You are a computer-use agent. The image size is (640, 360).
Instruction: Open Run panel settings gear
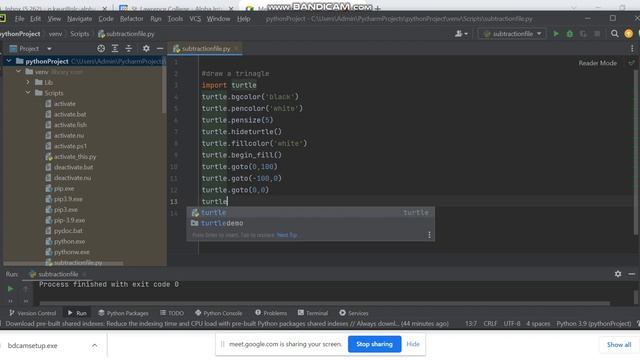(x=618, y=274)
